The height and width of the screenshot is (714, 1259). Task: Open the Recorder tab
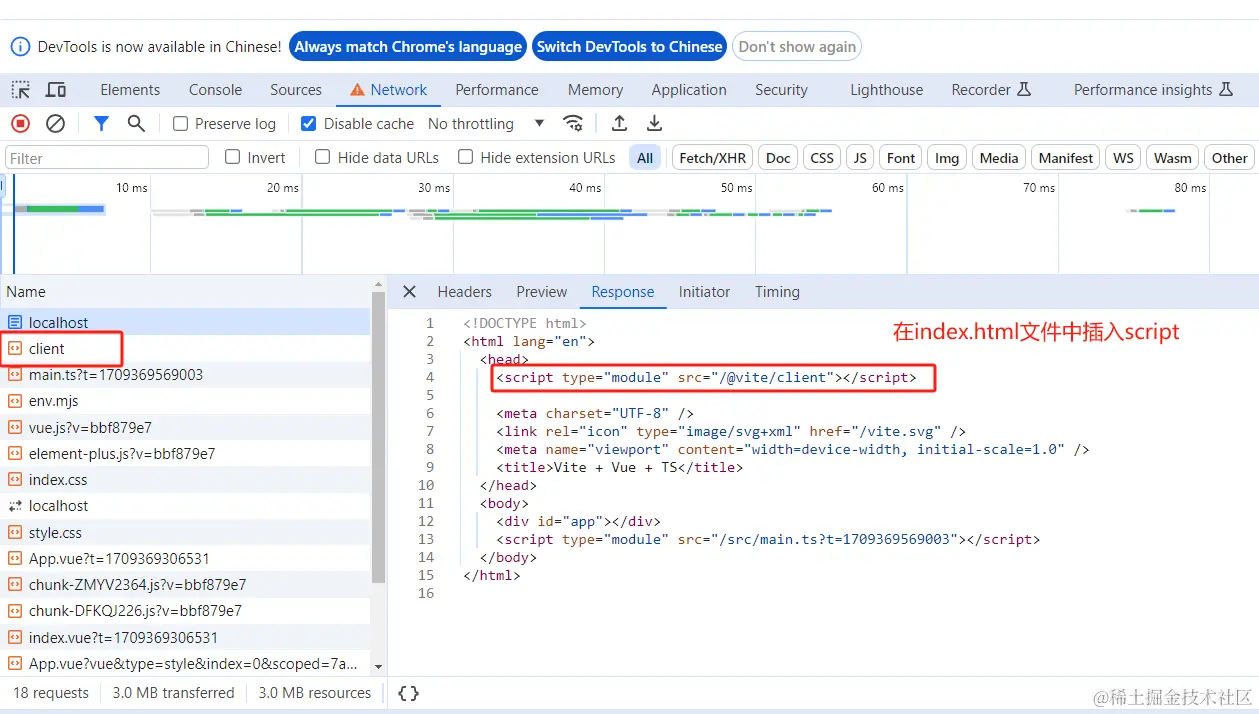[x=991, y=90]
